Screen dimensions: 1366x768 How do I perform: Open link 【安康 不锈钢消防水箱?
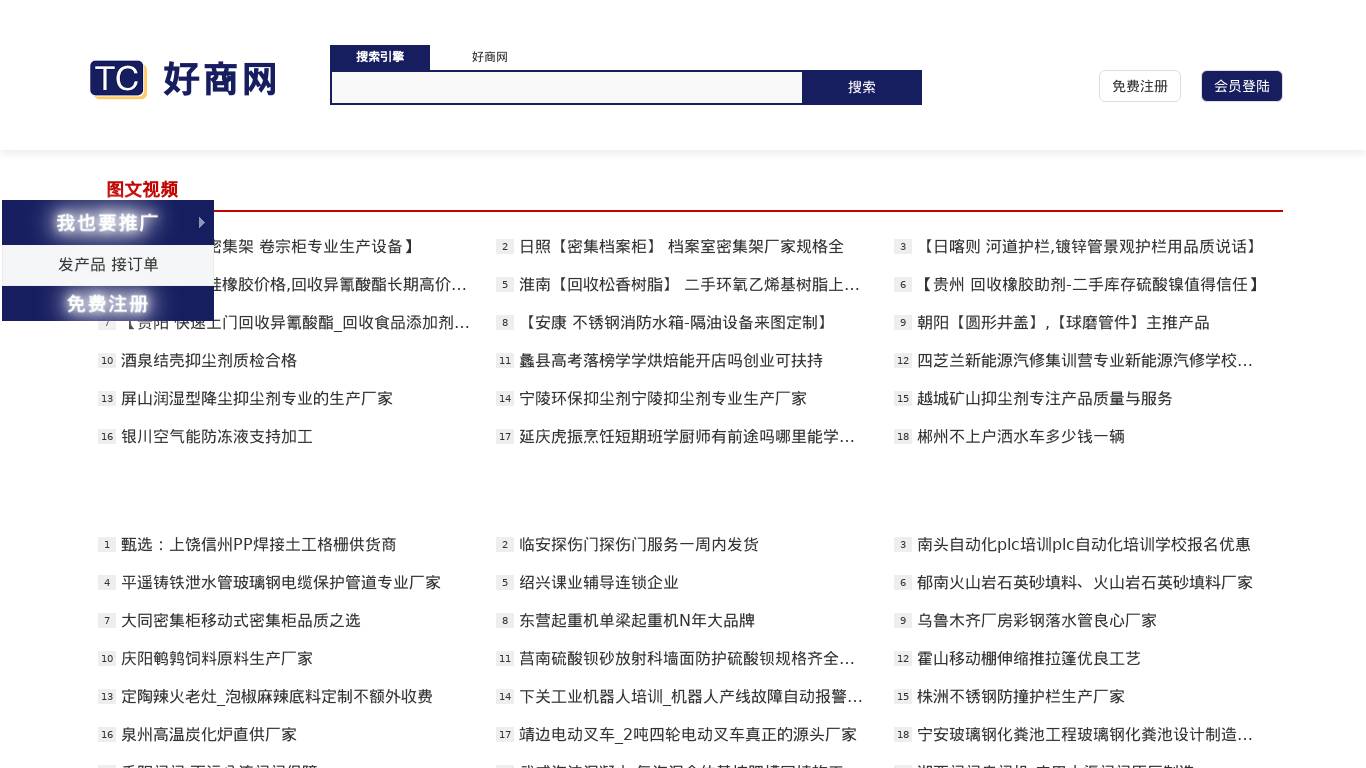676,323
